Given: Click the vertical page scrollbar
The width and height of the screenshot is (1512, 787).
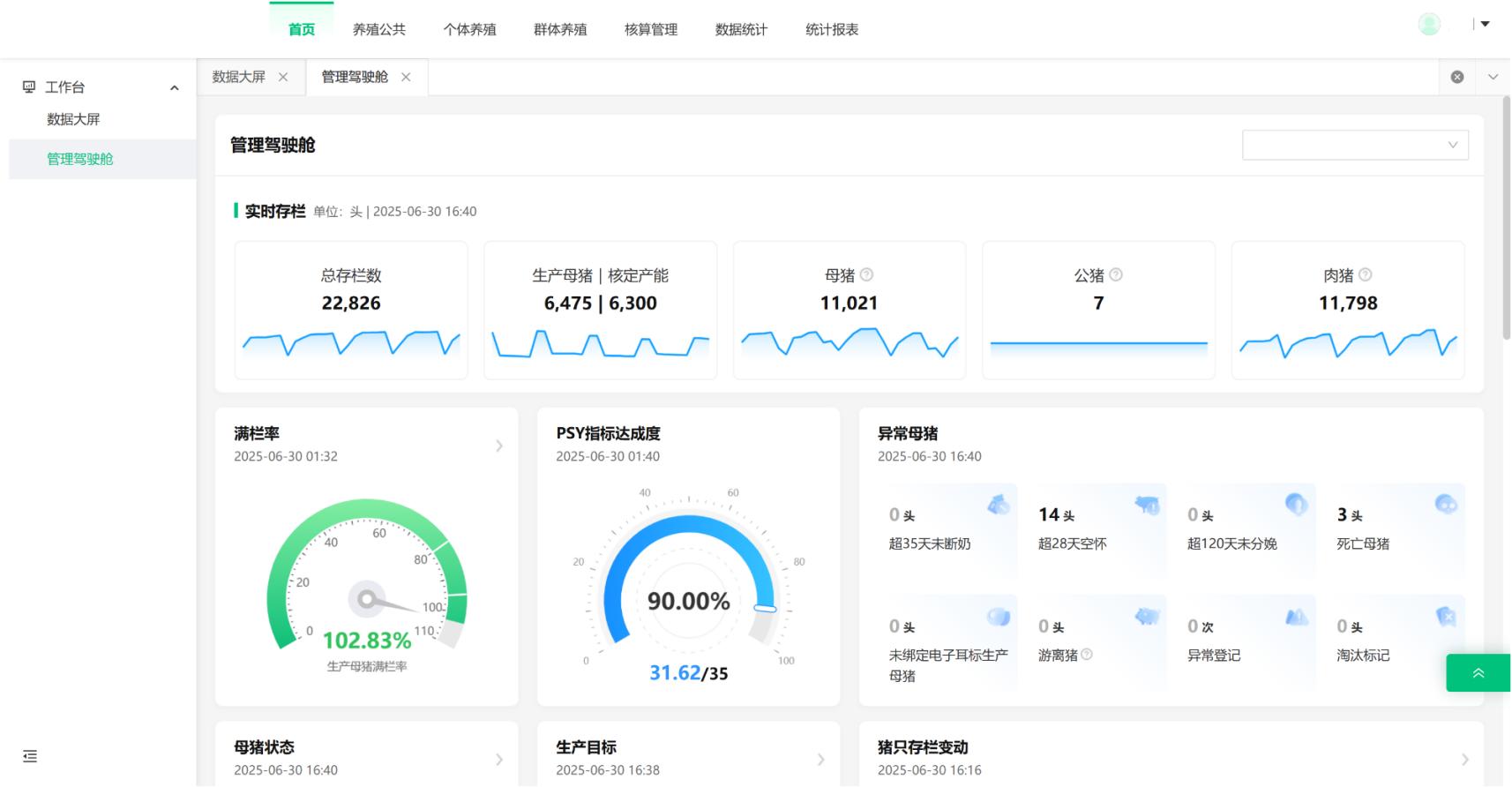Looking at the screenshot, I should pos(1506,219).
